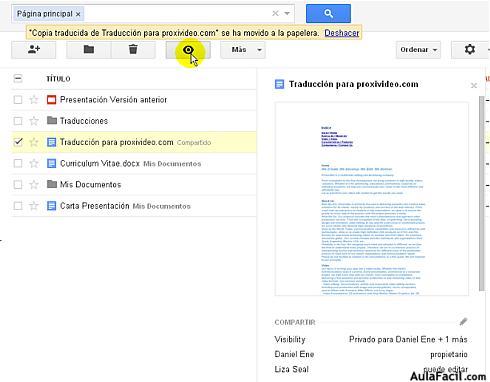Click the Deshacer undo link
The width and height of the screenshot is (490, 382).
342,33
